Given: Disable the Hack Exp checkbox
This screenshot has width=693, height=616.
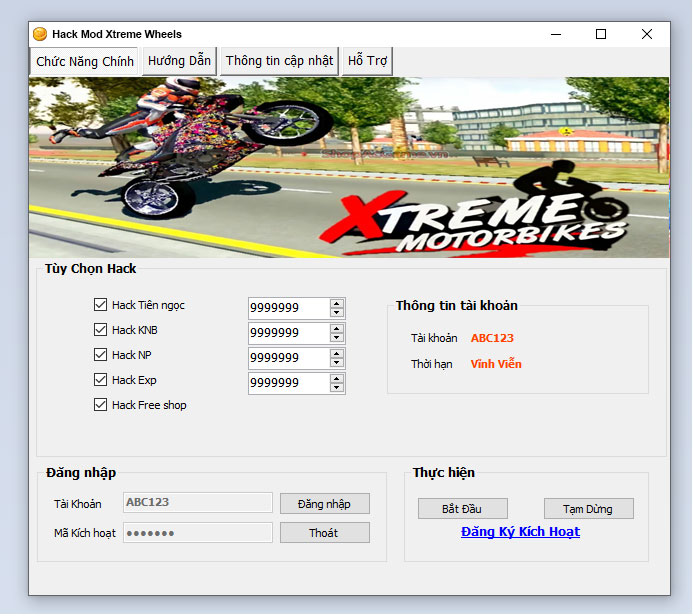Looking at the screenshot, I should coord(100,380).
